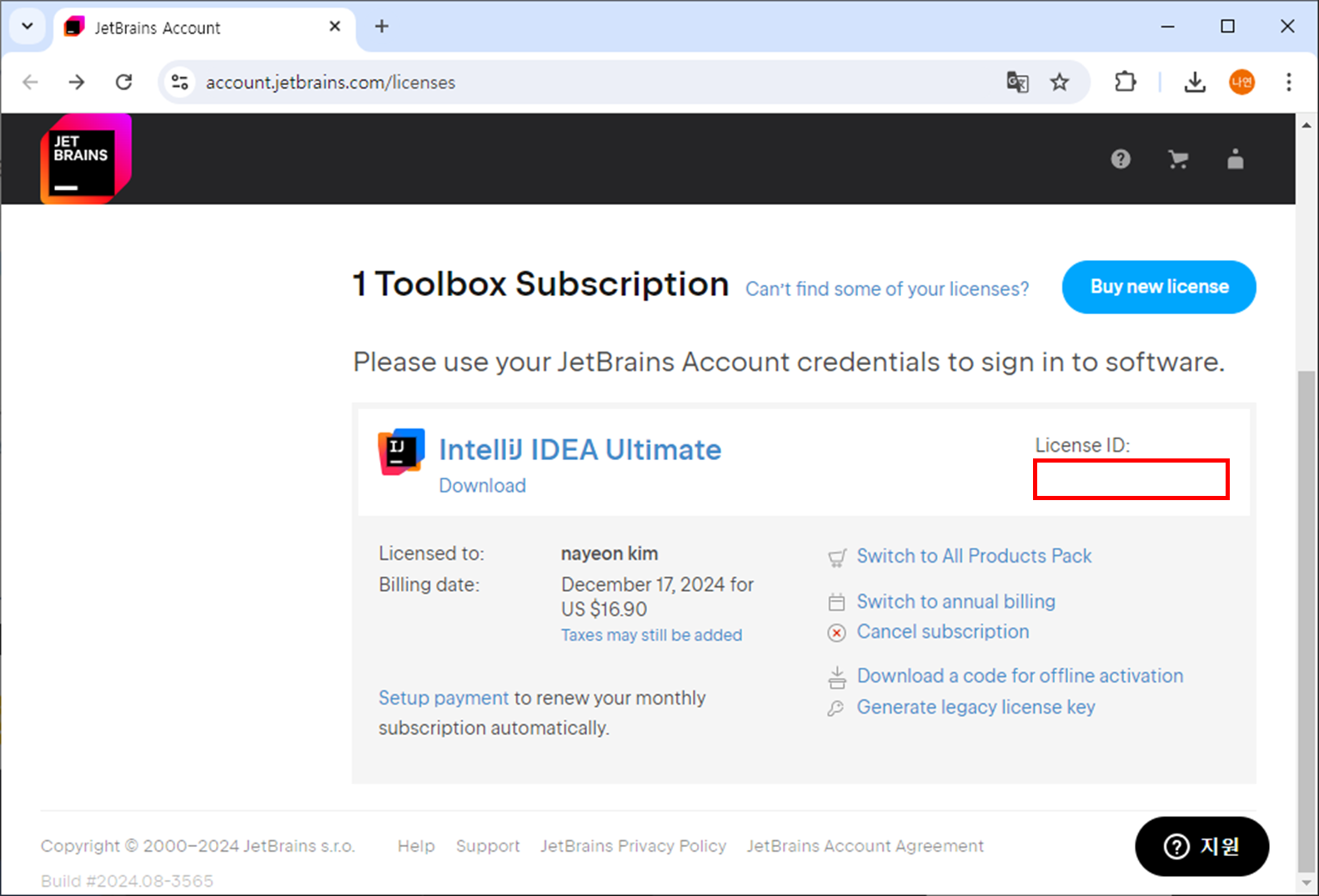Screen dimensions: 1319x896
Task: Click the scrollbar up arrow
Action: [1306, 125]
